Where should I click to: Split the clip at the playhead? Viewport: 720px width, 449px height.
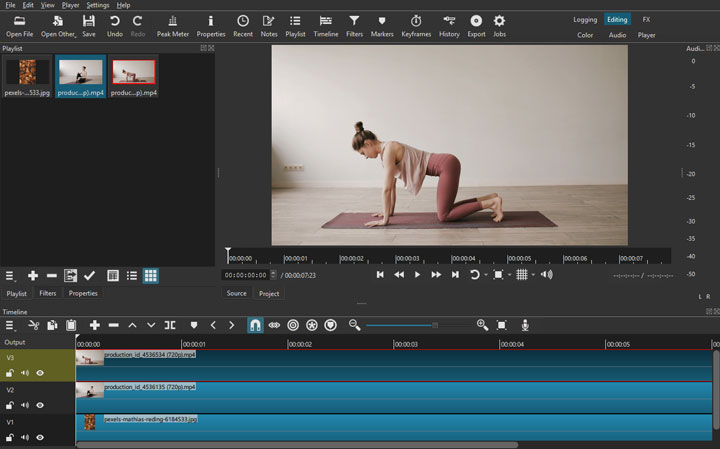coord(170,325)
